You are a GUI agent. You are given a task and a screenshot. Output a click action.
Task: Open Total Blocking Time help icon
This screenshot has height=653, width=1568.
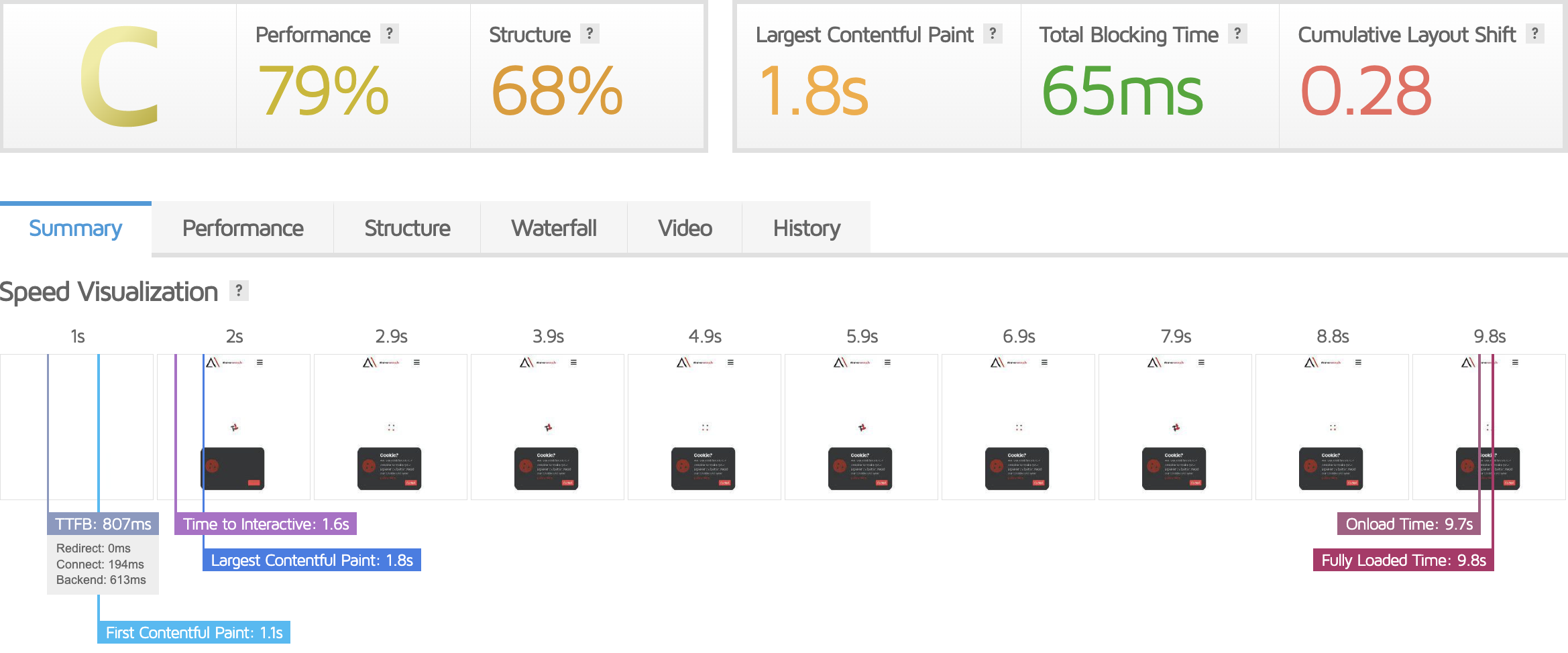click(x=1237, y=34)
